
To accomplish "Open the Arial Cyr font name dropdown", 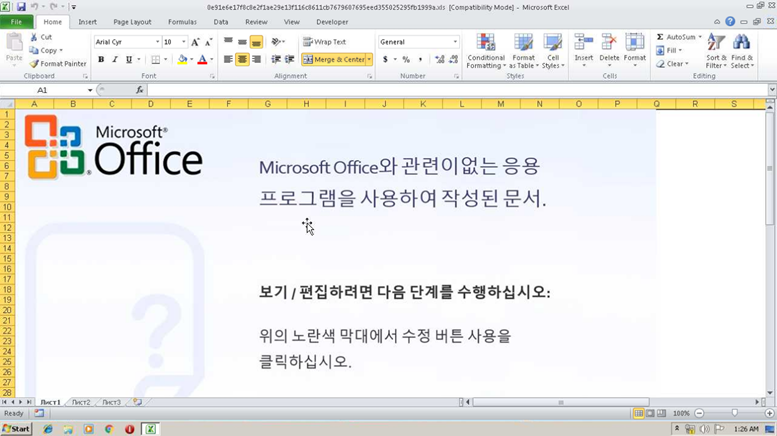I will (157, 42).
